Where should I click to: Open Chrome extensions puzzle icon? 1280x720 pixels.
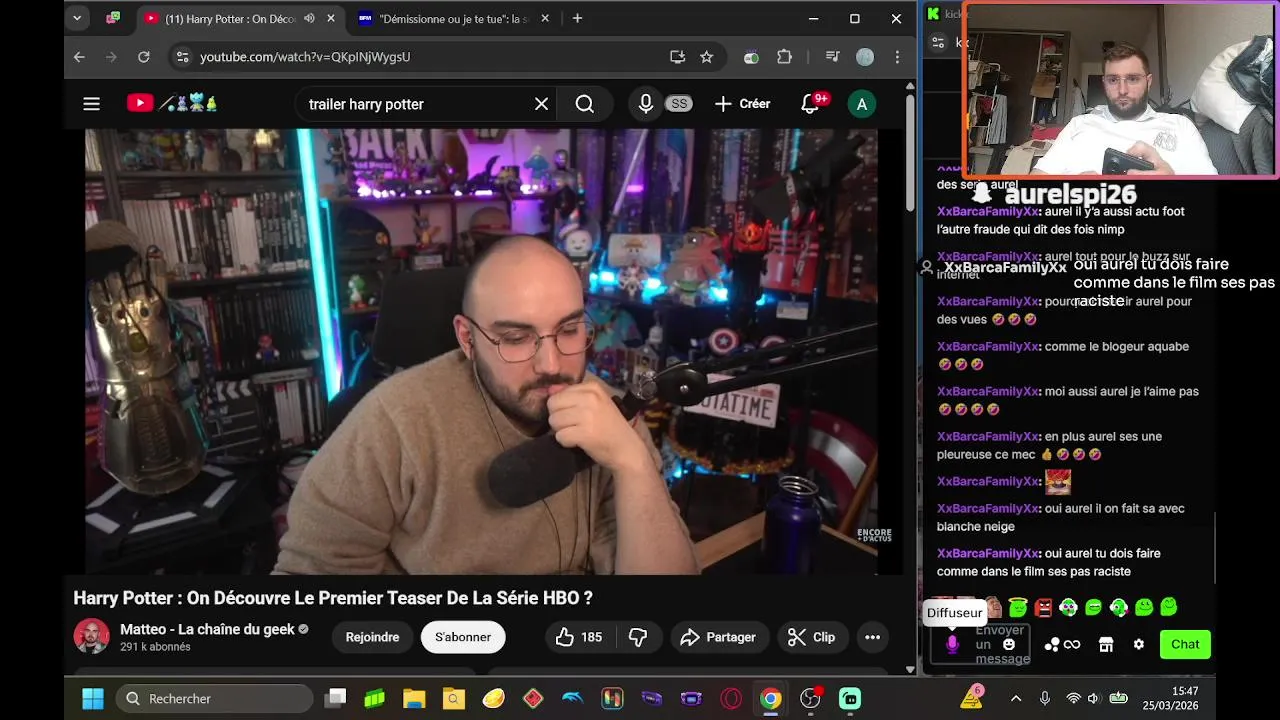click(x=784, y=57)
